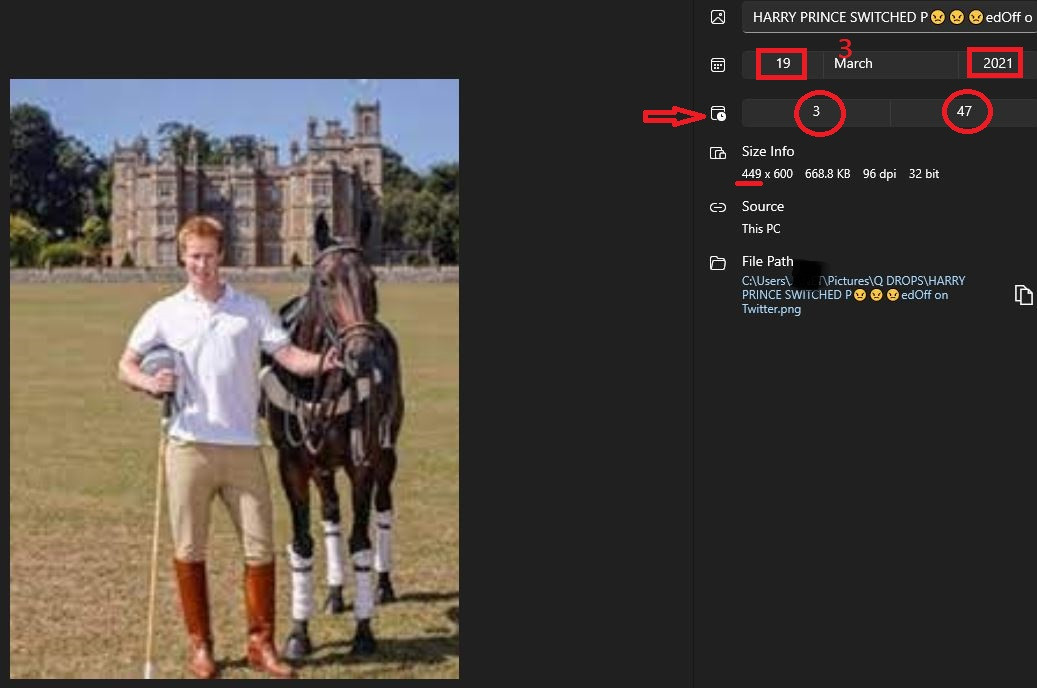Click the Size Info icon
Image resolution: width=1037 pixels, height=688 pixels.
pos(717,153)
